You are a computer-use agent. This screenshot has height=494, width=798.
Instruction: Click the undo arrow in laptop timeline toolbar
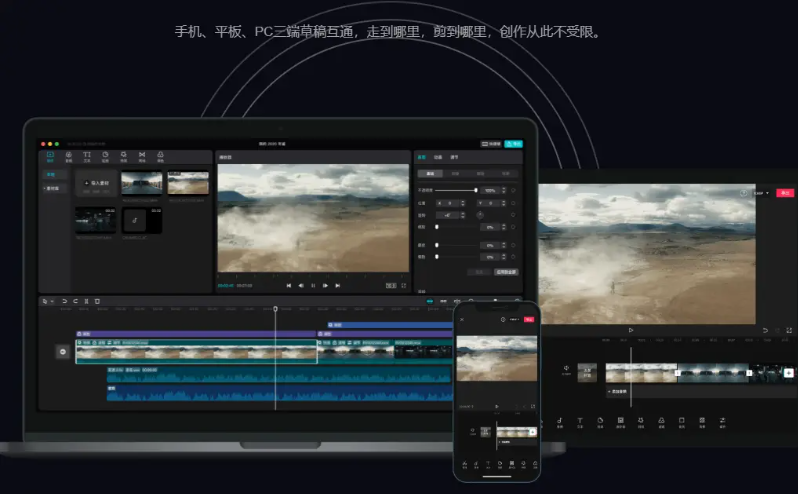[x=64, y=300]
